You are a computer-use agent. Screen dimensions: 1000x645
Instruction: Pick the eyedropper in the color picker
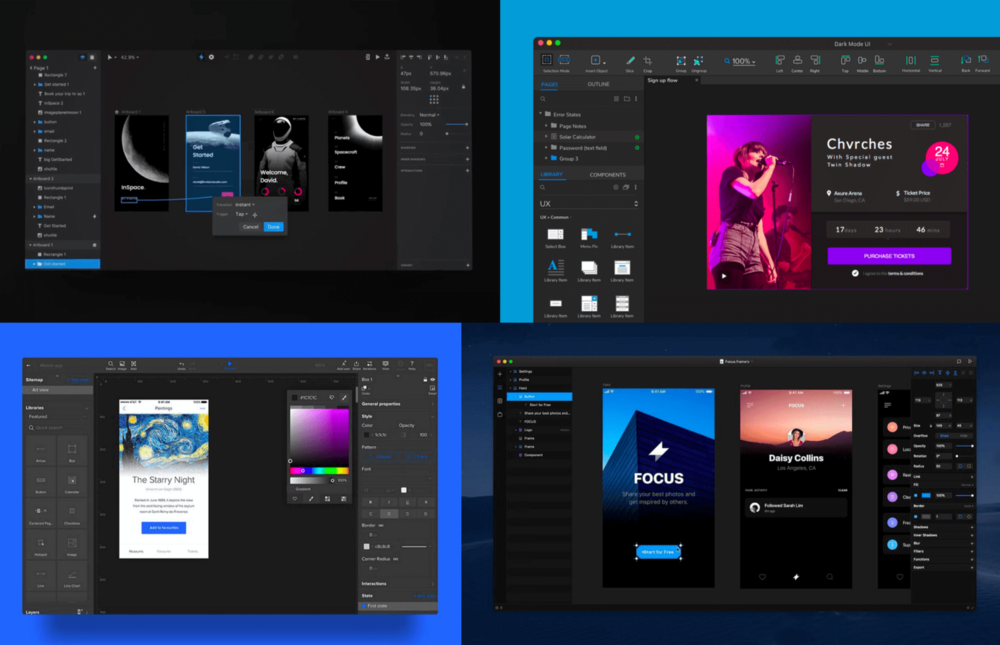[344, 397]
